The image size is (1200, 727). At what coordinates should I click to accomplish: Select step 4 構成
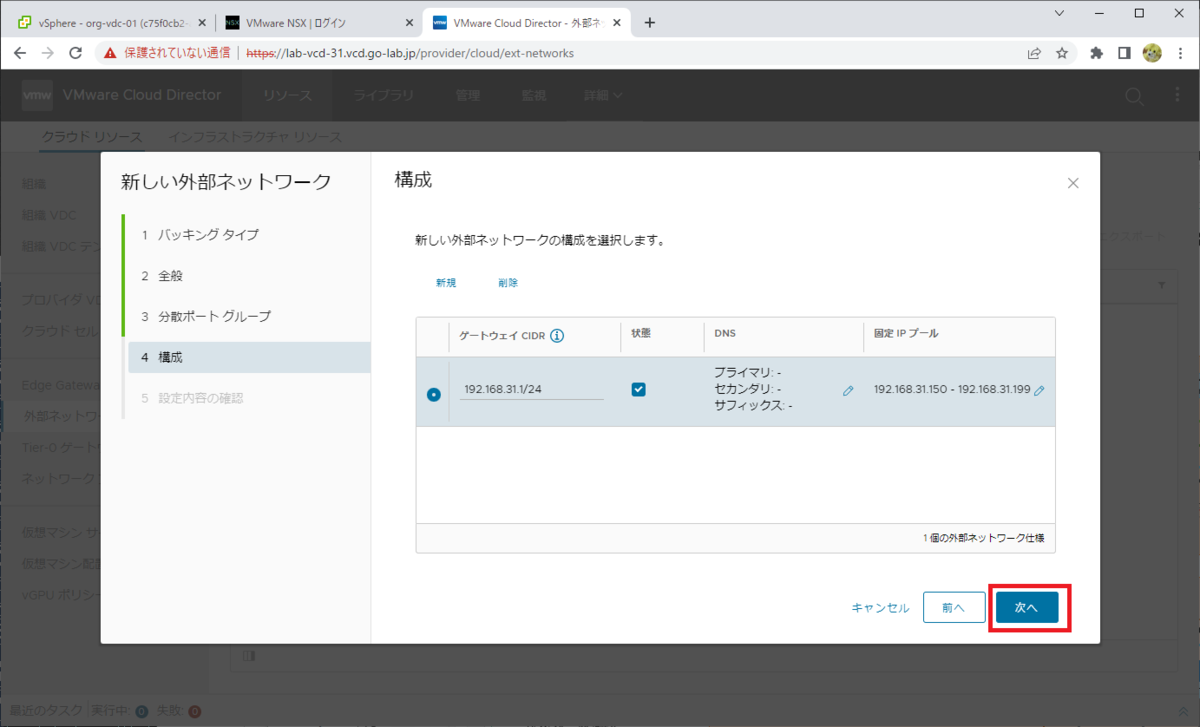249,357
